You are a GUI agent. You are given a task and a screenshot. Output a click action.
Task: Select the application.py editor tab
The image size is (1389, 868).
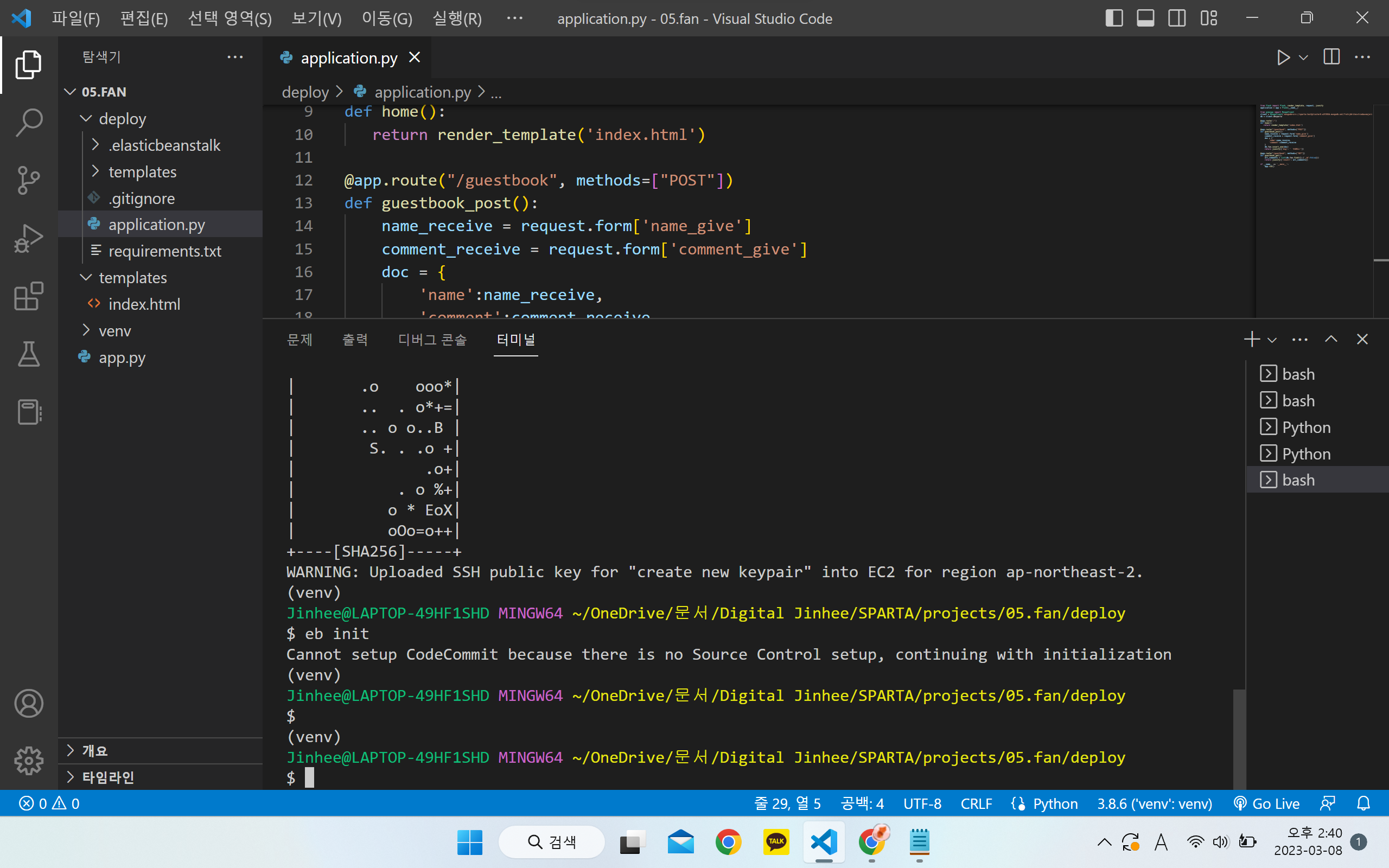pos(347,58)
